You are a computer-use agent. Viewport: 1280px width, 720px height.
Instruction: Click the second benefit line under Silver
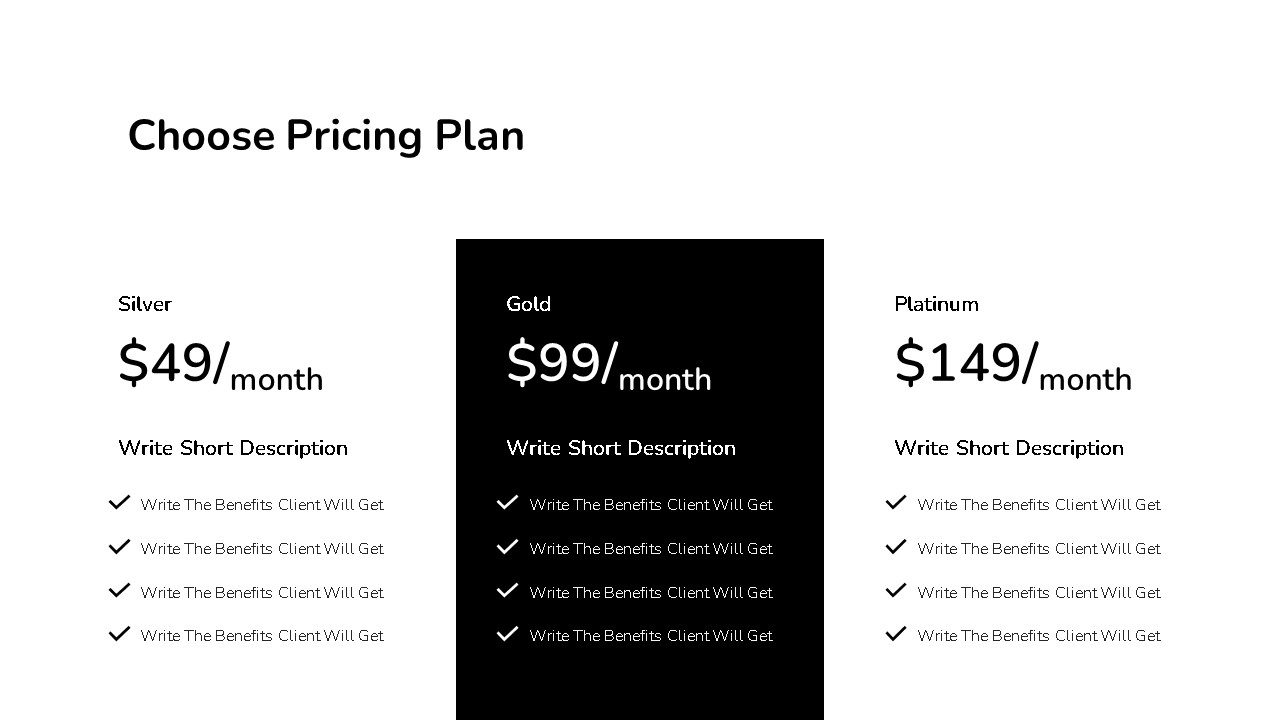(262, 549)
